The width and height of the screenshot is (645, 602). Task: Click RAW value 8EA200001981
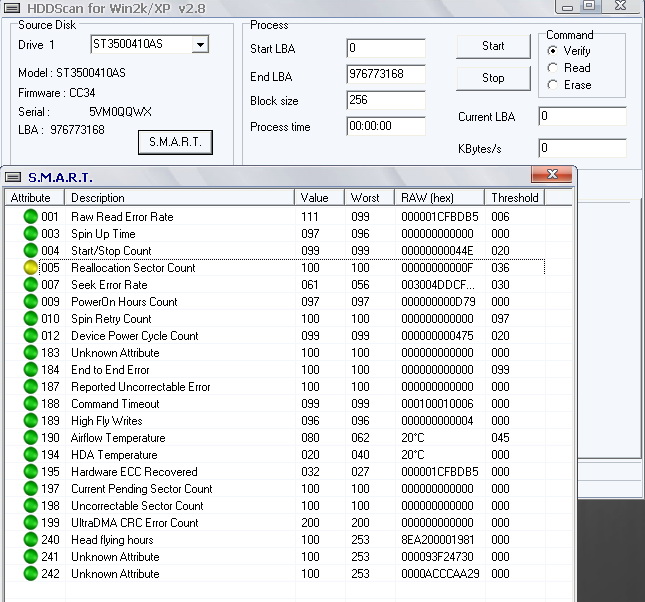click(x=438, y=540)
